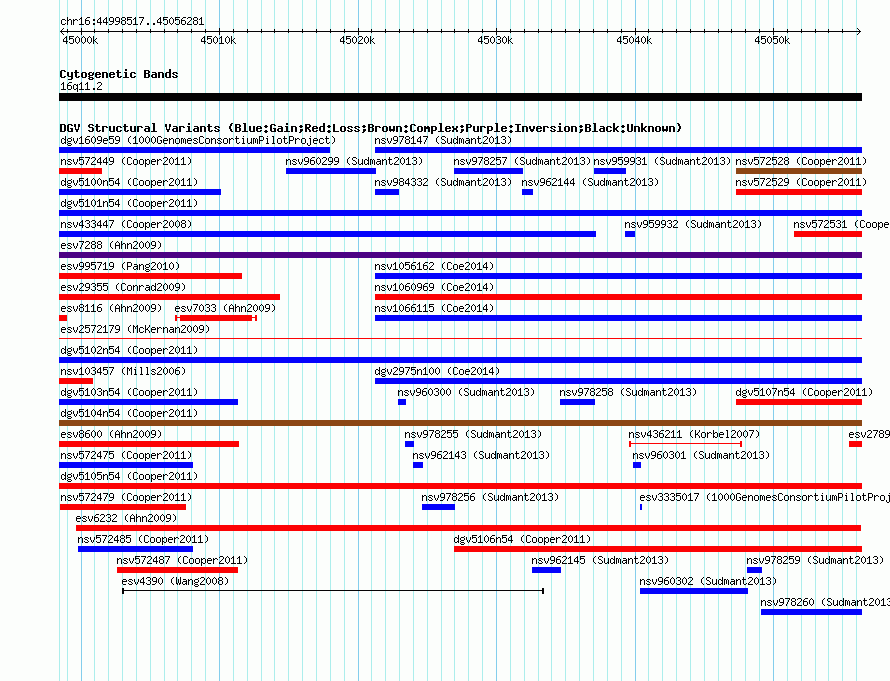The width and height of the screenshot is (890, 681).
Task: Open the dgv5104n54 Cooper2011 label
Action: (x=129, y=413)
